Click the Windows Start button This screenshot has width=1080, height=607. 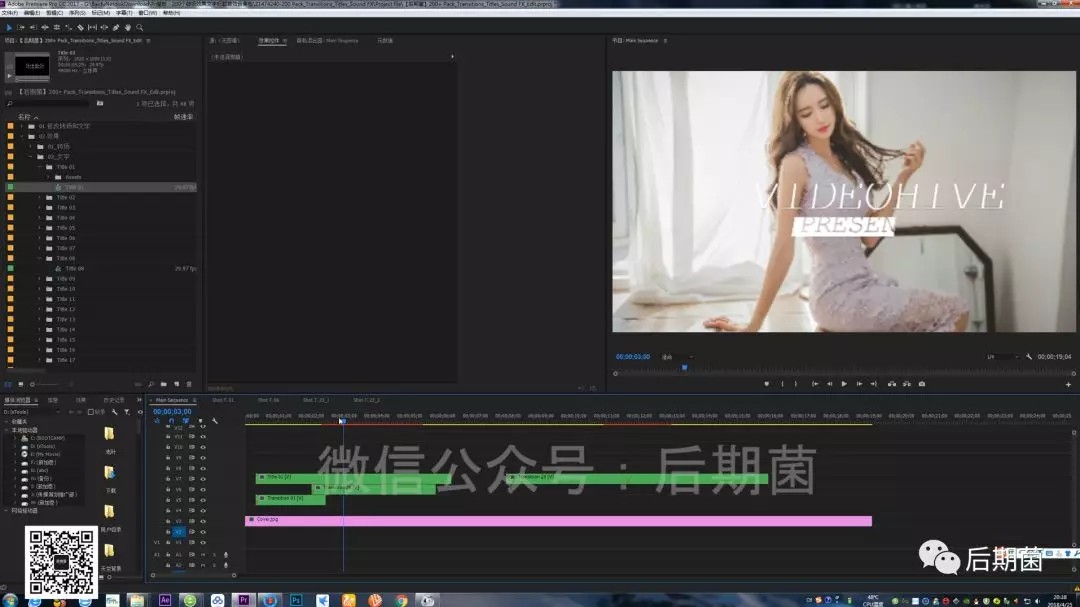[10, 600]
